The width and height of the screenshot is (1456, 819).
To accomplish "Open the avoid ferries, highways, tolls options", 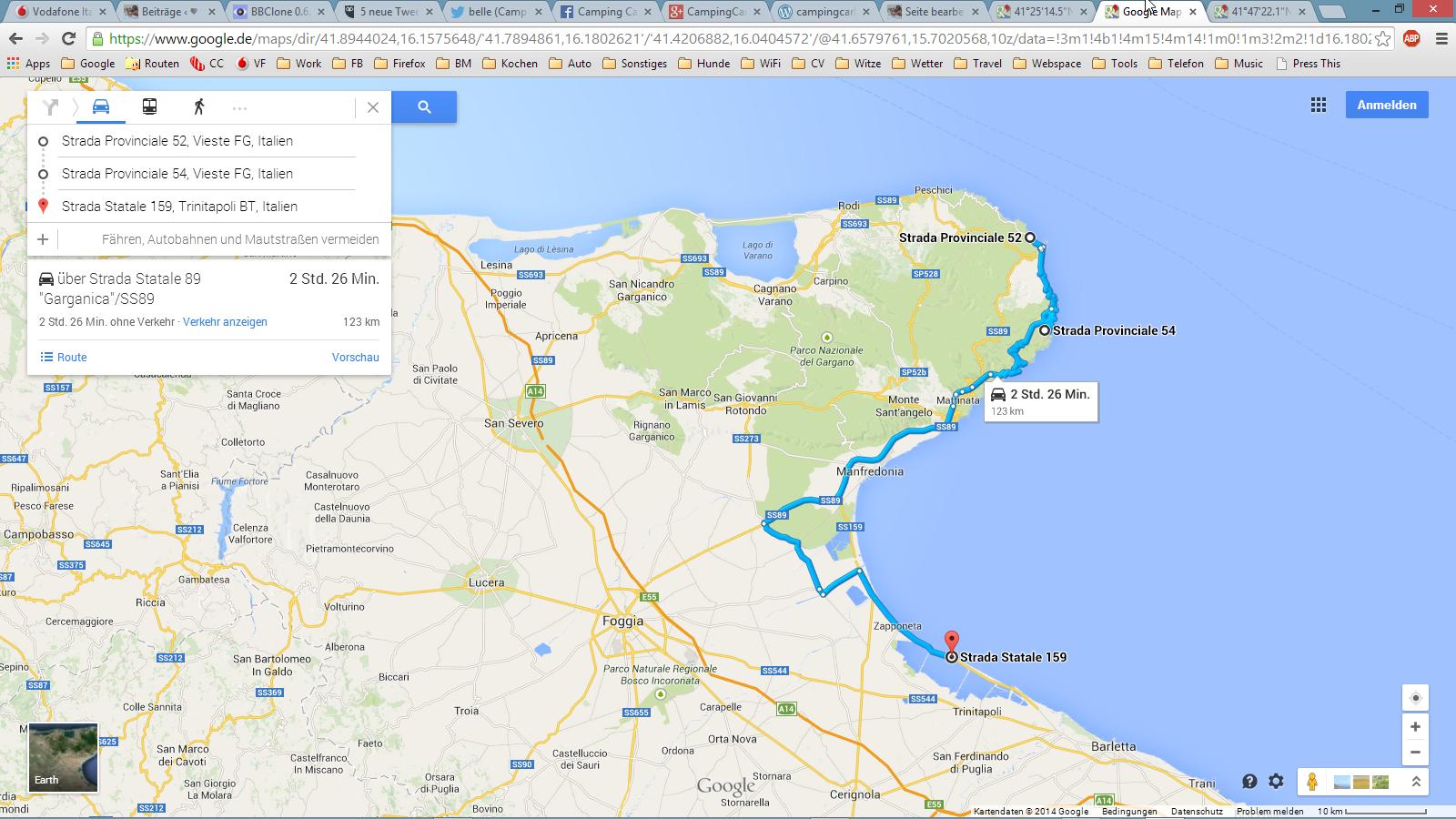I will [240, 239].
